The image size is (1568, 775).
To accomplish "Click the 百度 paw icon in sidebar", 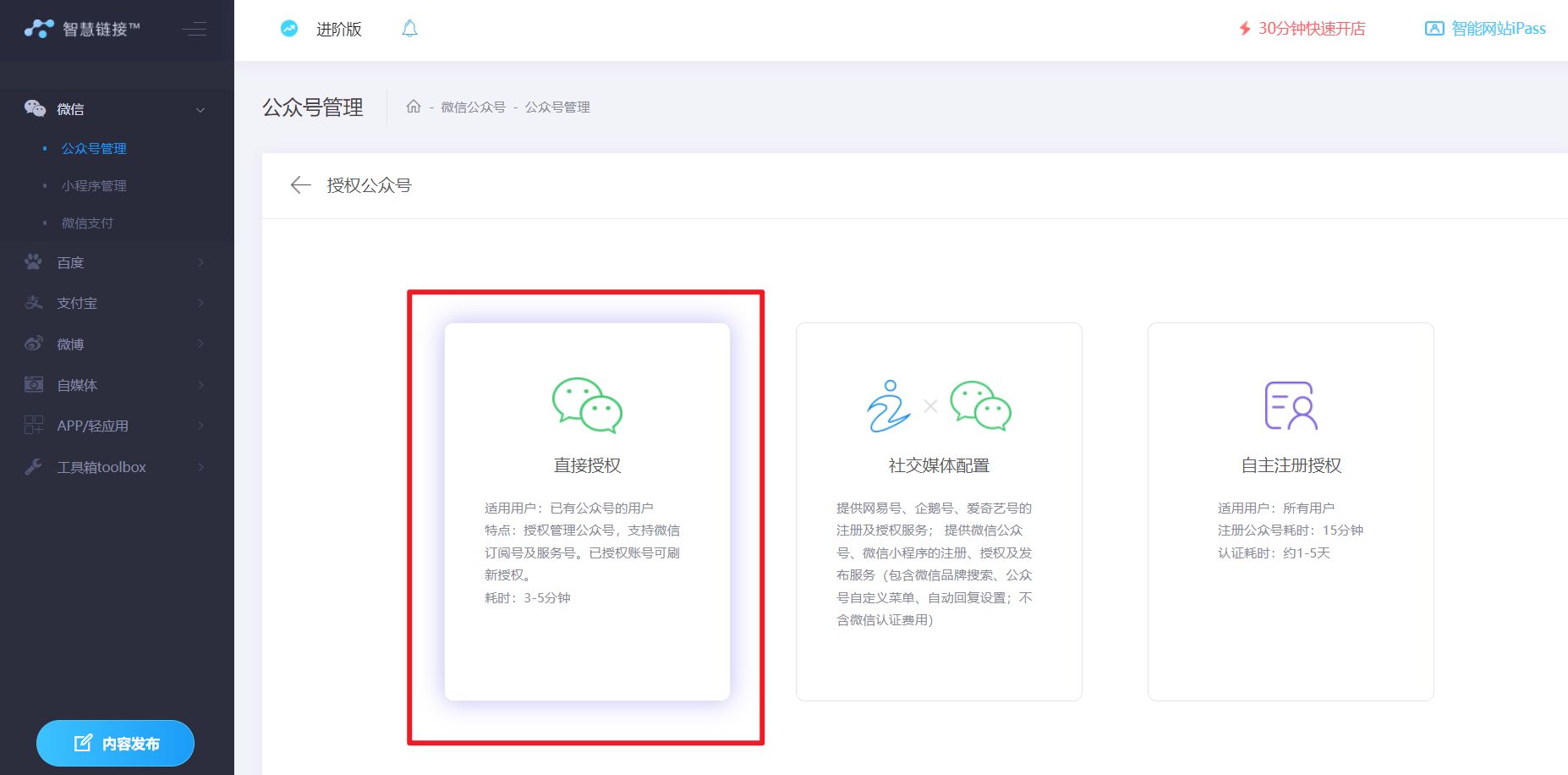I will pyautogui.click(x=33, y=262).
